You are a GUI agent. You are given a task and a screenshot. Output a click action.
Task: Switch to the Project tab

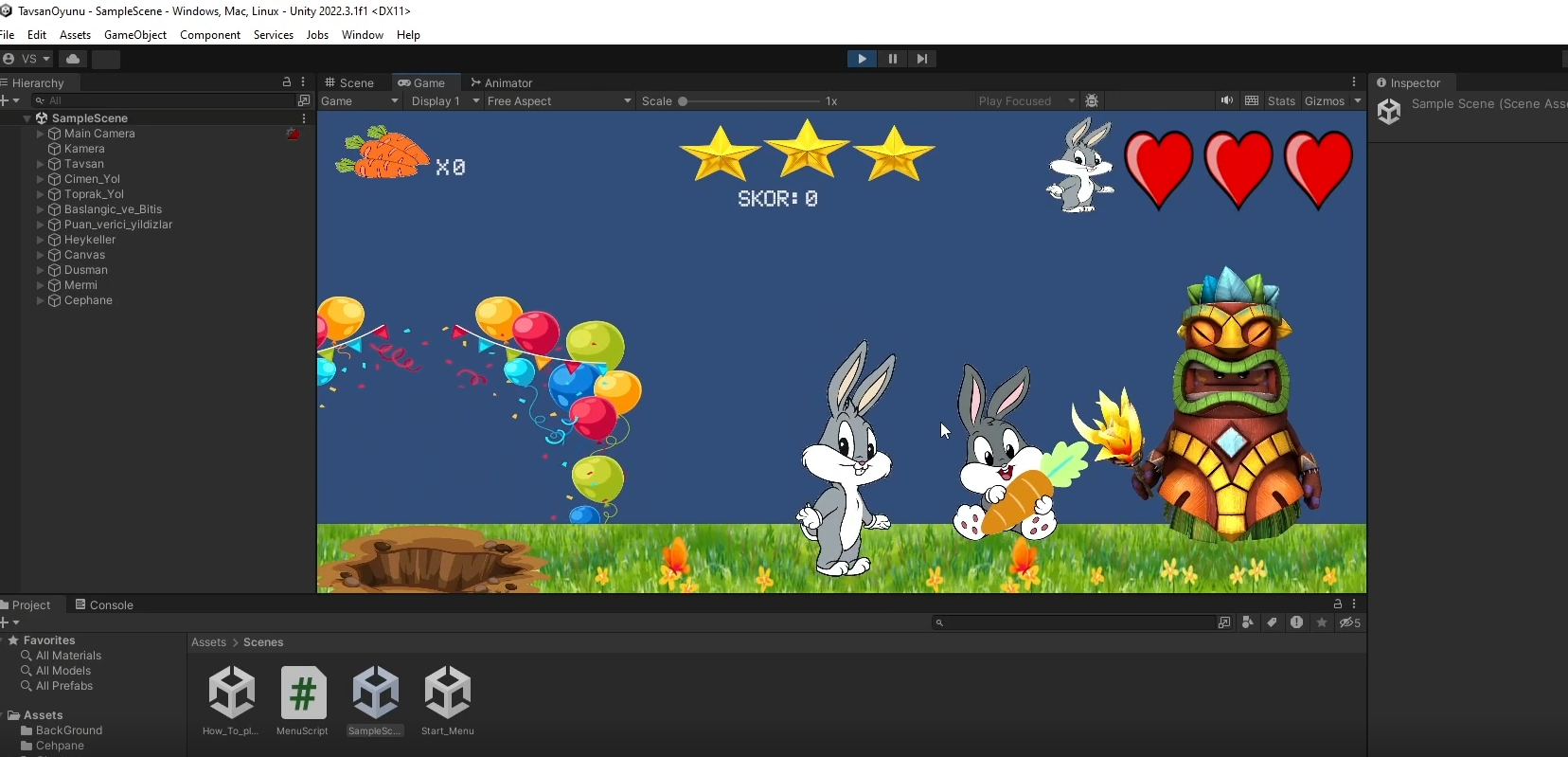(27, 605)
